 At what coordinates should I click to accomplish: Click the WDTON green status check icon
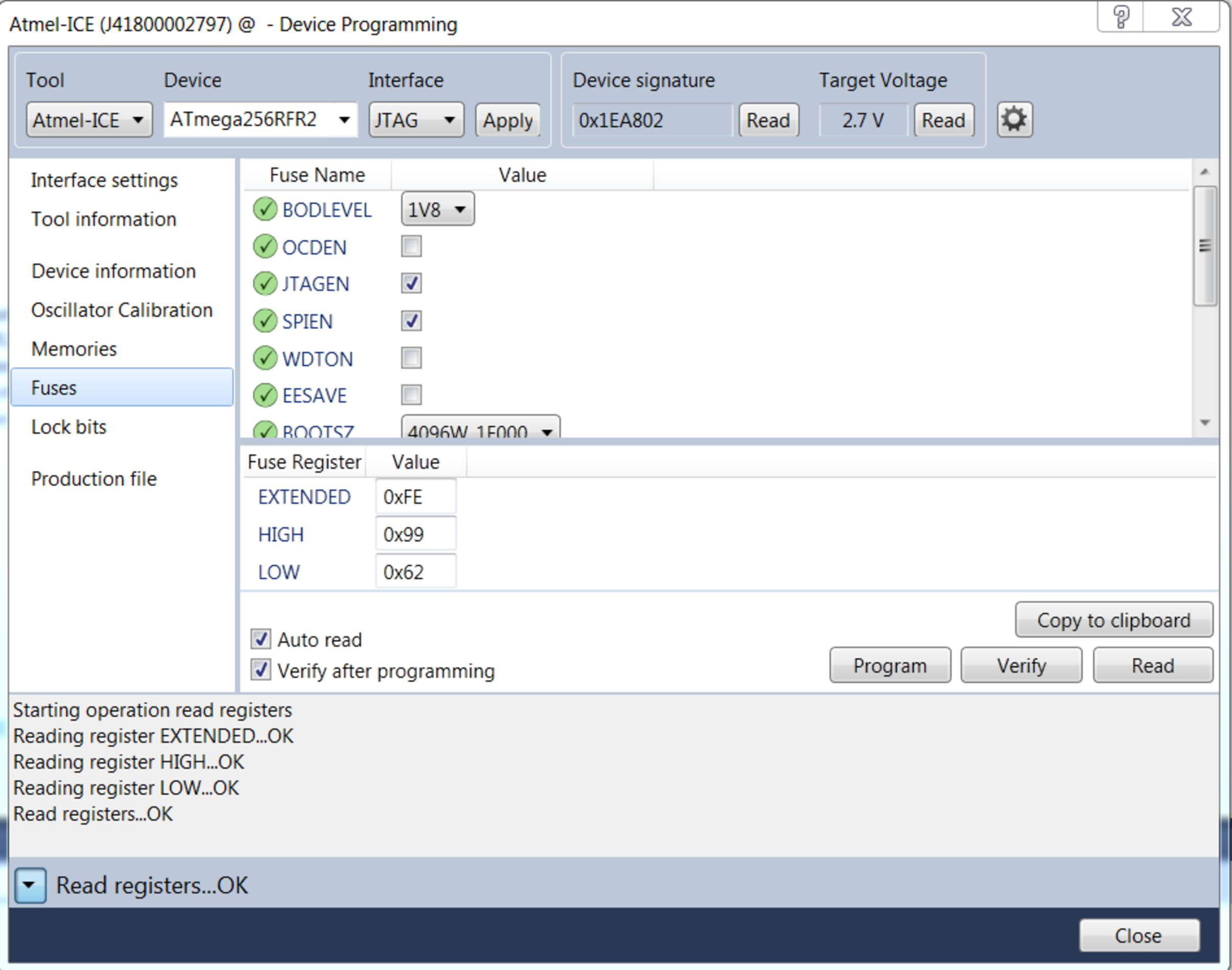[265, 358]
